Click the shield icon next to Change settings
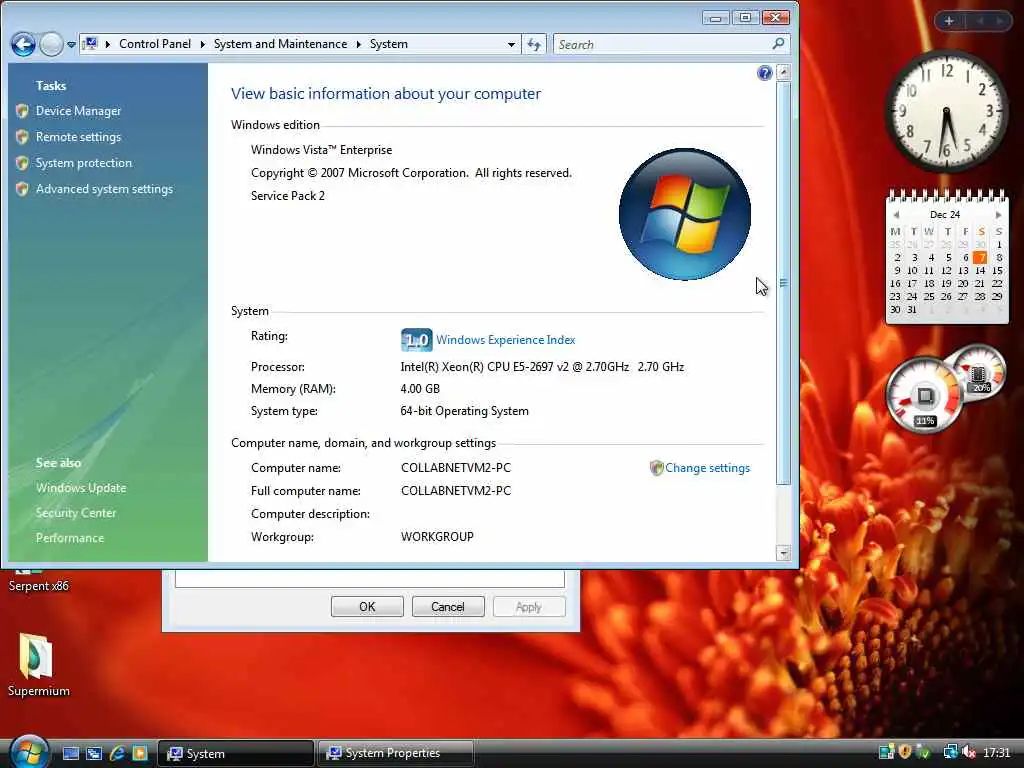This screenshot has height=768, width=1024. click(x=656, y=468)
